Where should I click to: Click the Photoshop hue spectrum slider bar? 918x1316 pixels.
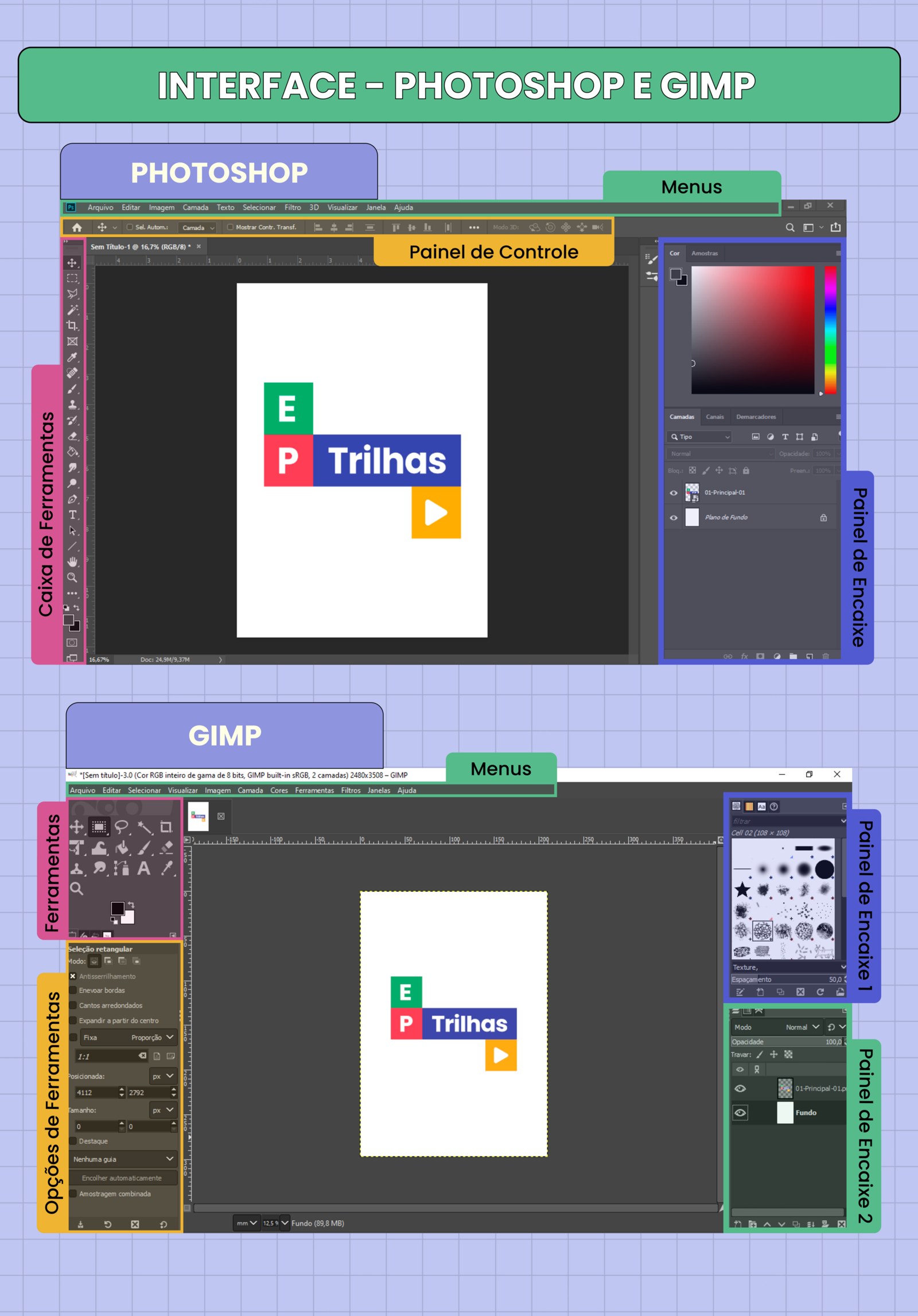(x=830, y=330)
